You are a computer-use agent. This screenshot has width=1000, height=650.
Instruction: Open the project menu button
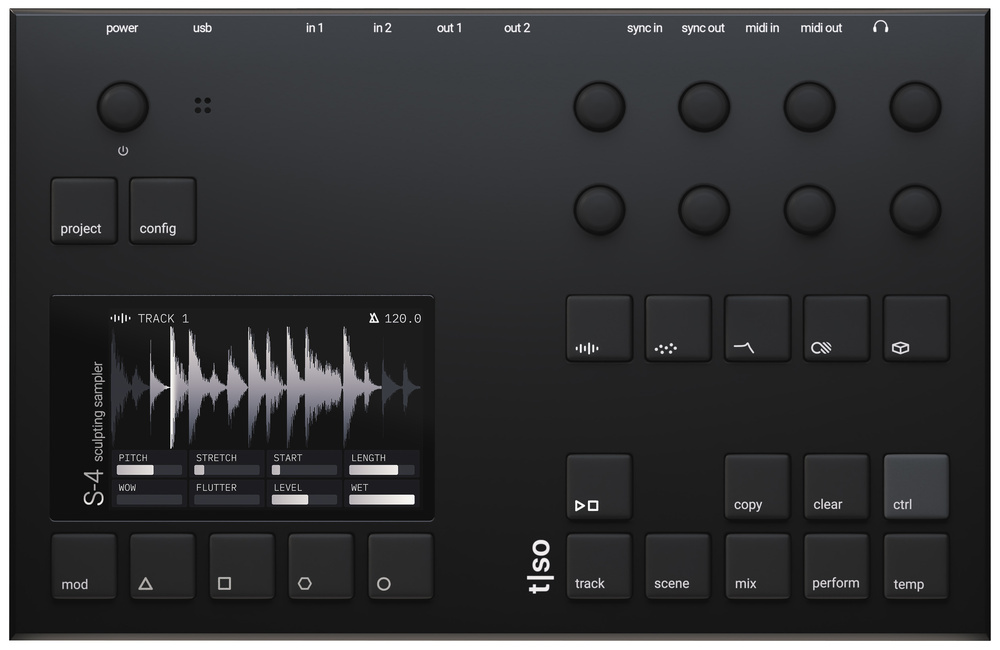84,211
